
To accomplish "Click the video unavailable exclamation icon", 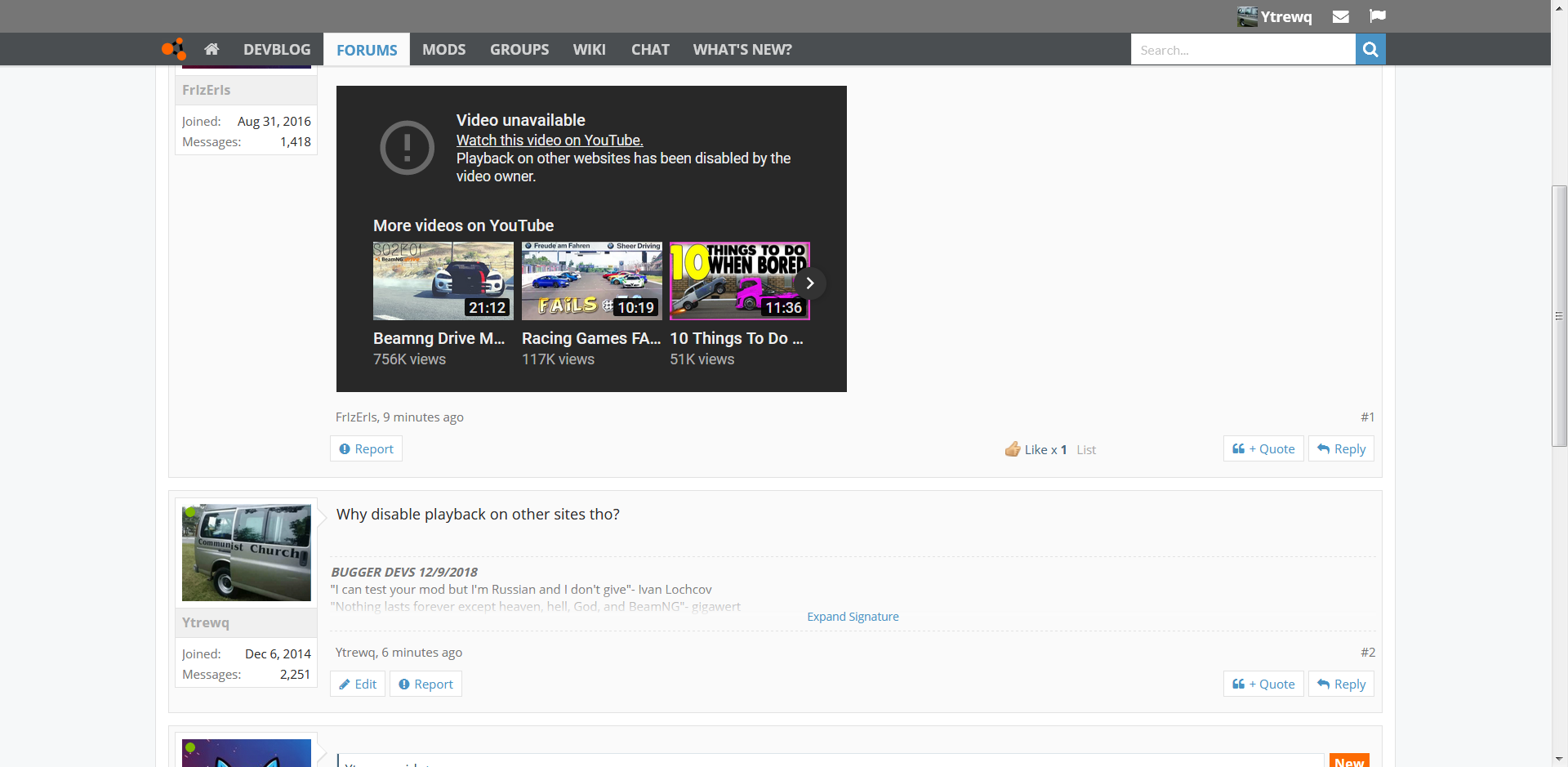I will (x=407, y=148).
